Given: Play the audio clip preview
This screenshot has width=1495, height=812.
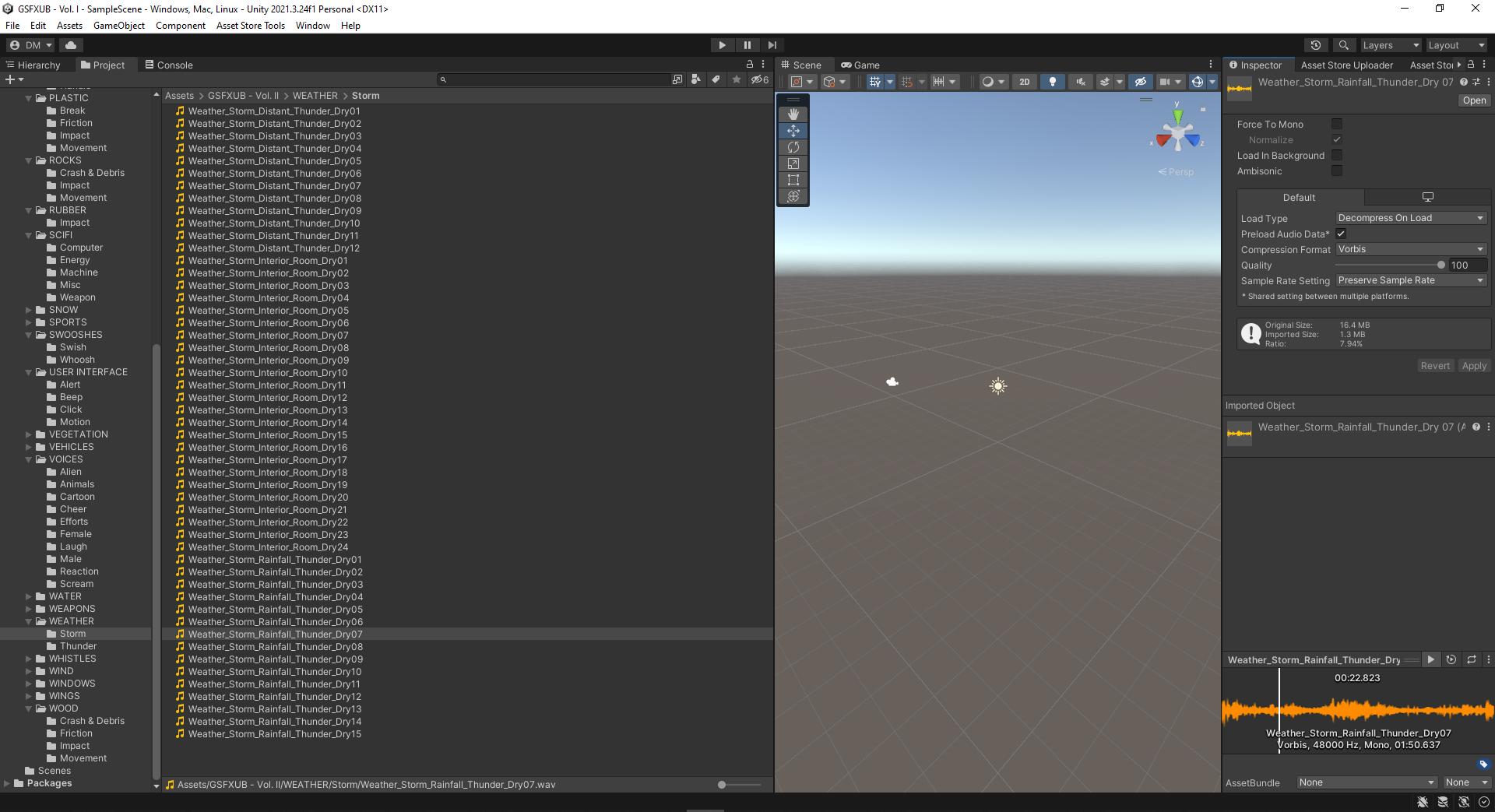Looking at the screenshot, I should (1431, 659).
